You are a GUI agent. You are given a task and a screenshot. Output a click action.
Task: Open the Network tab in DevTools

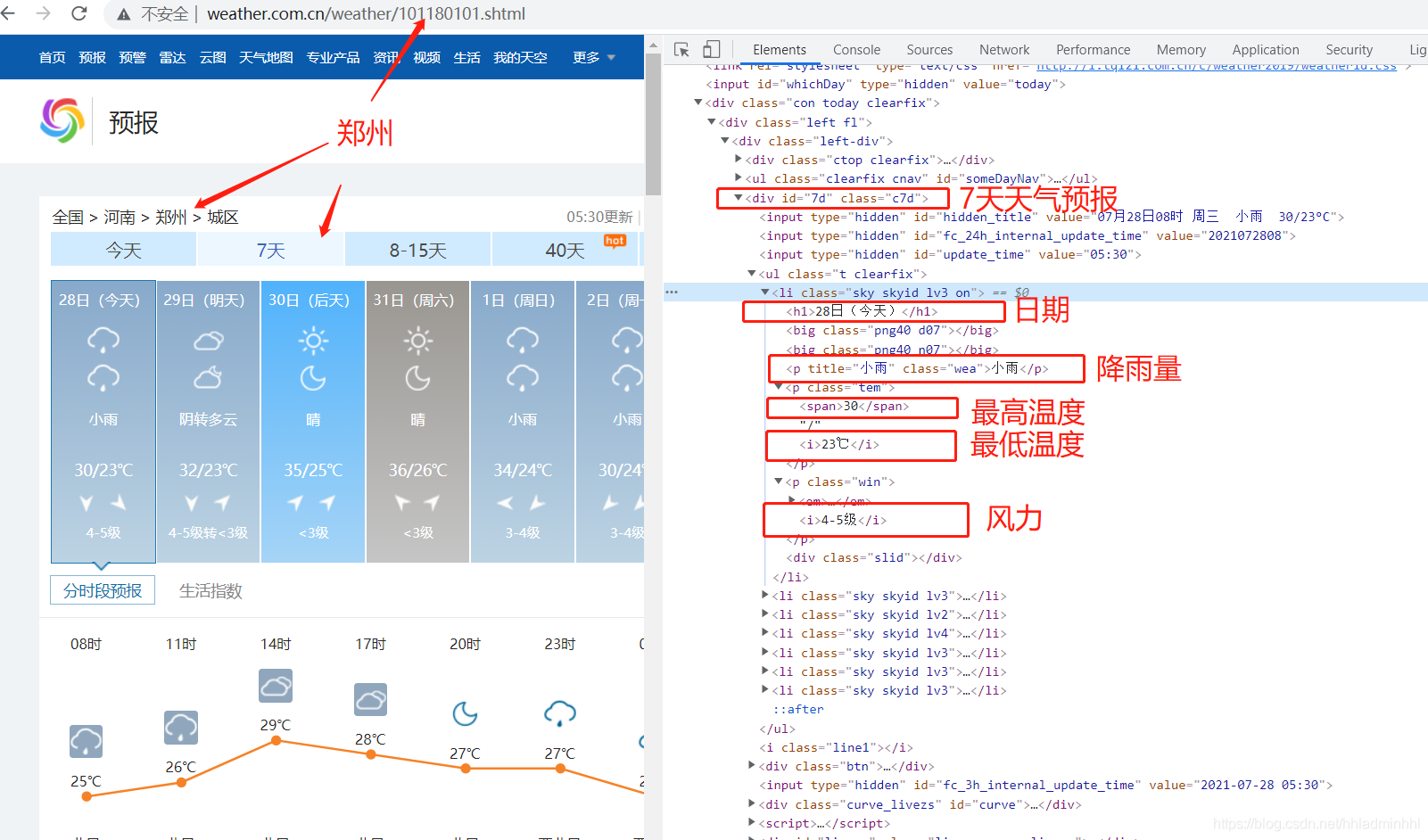point(1004,50)
